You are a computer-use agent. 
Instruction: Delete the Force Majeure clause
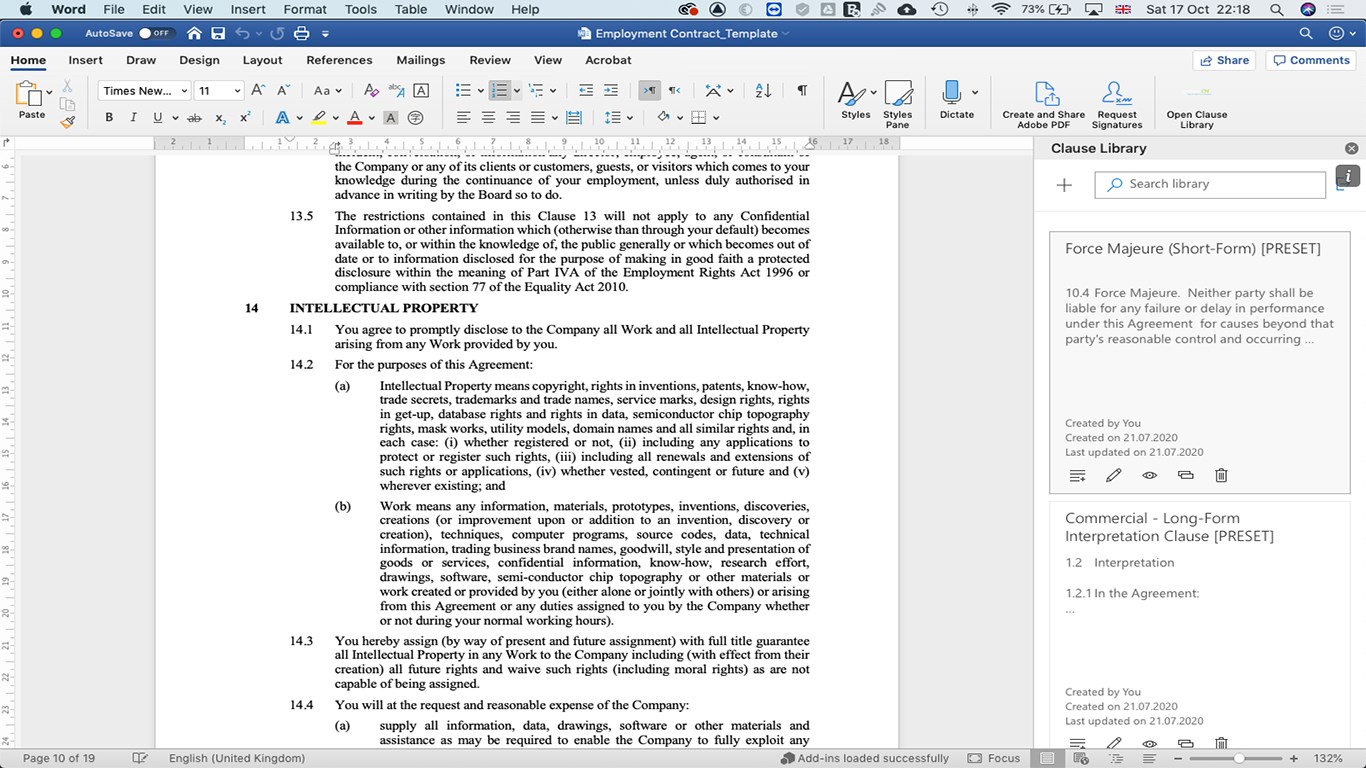(1221, 476)
